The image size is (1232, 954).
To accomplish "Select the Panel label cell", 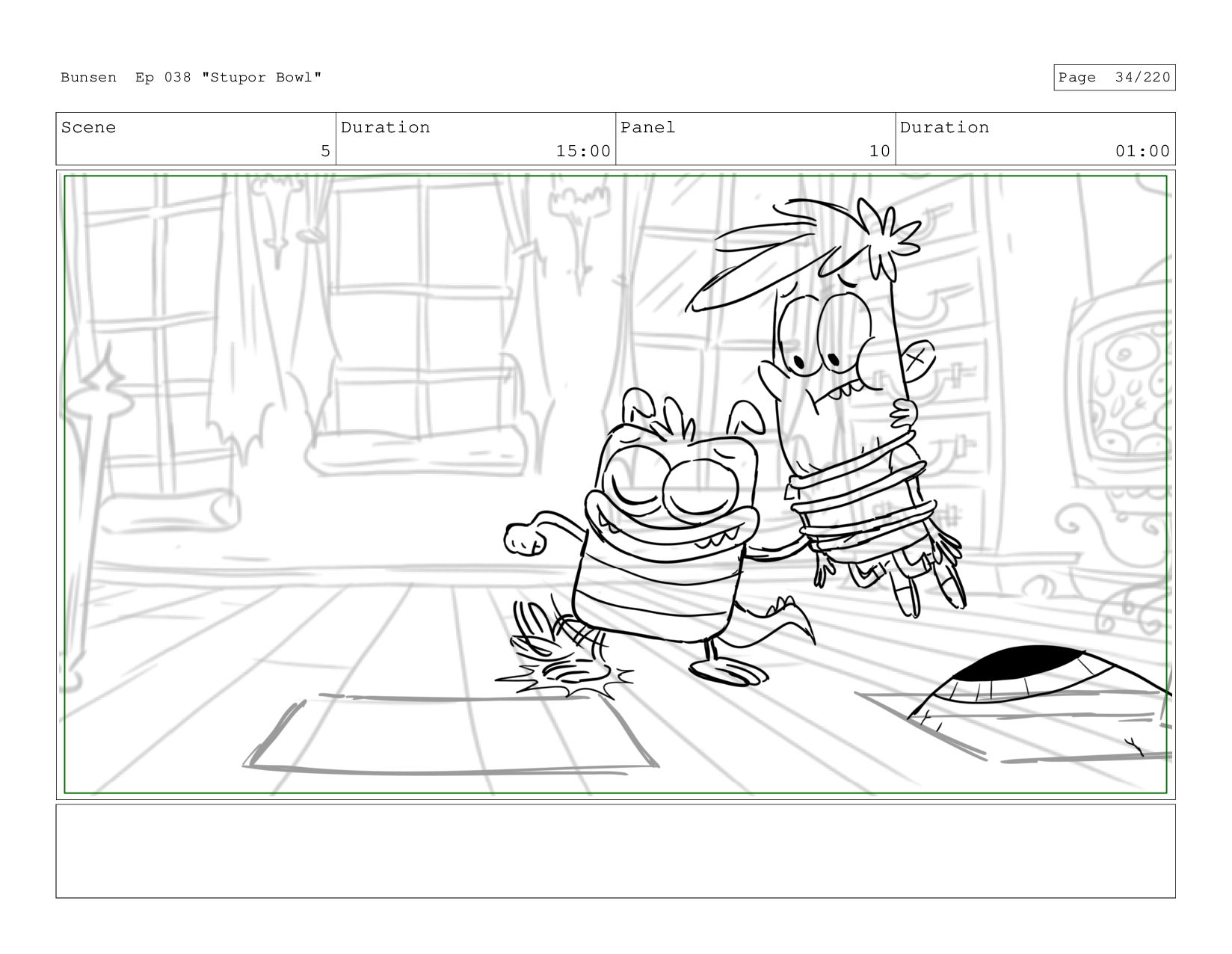I will (755, 139).
